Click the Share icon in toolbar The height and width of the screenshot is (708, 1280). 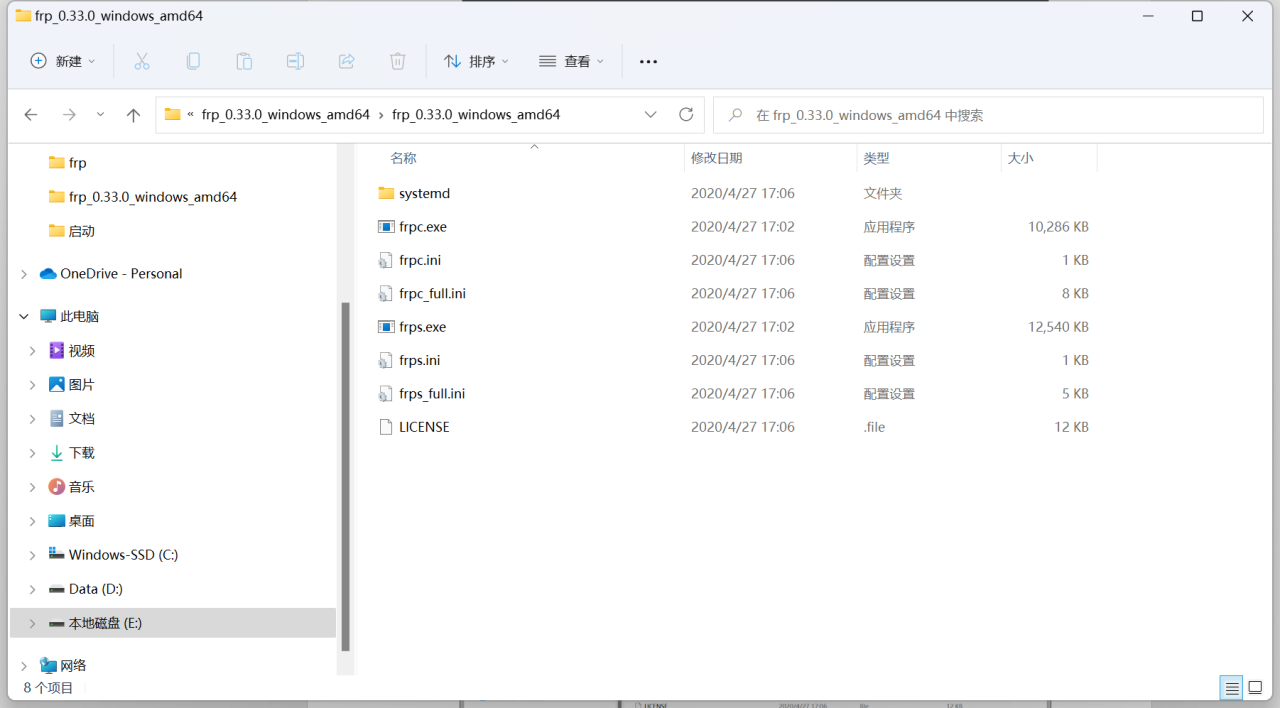pos(347,61)
